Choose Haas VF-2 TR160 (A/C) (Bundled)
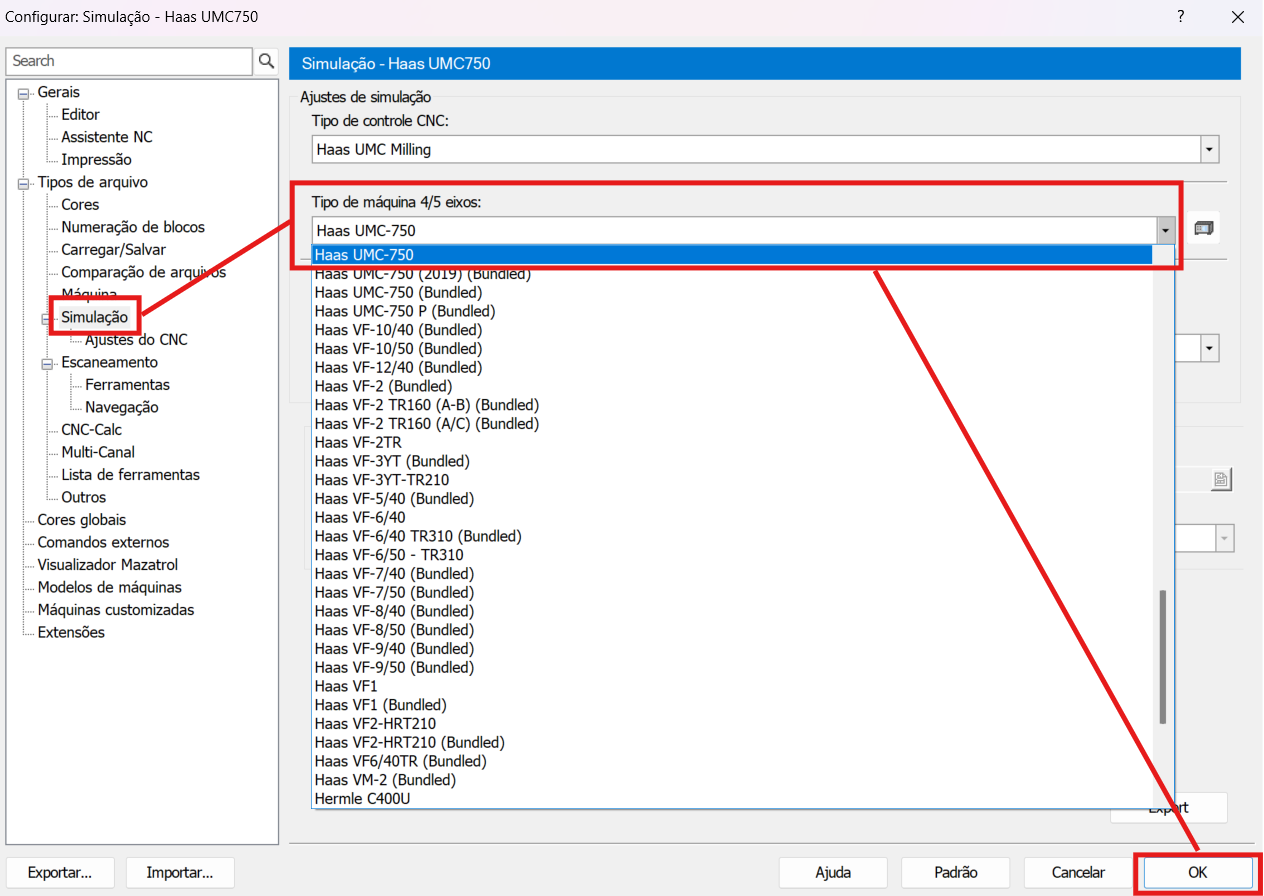The width and height of the screenshot is (1264, 896). pos(426,424)
